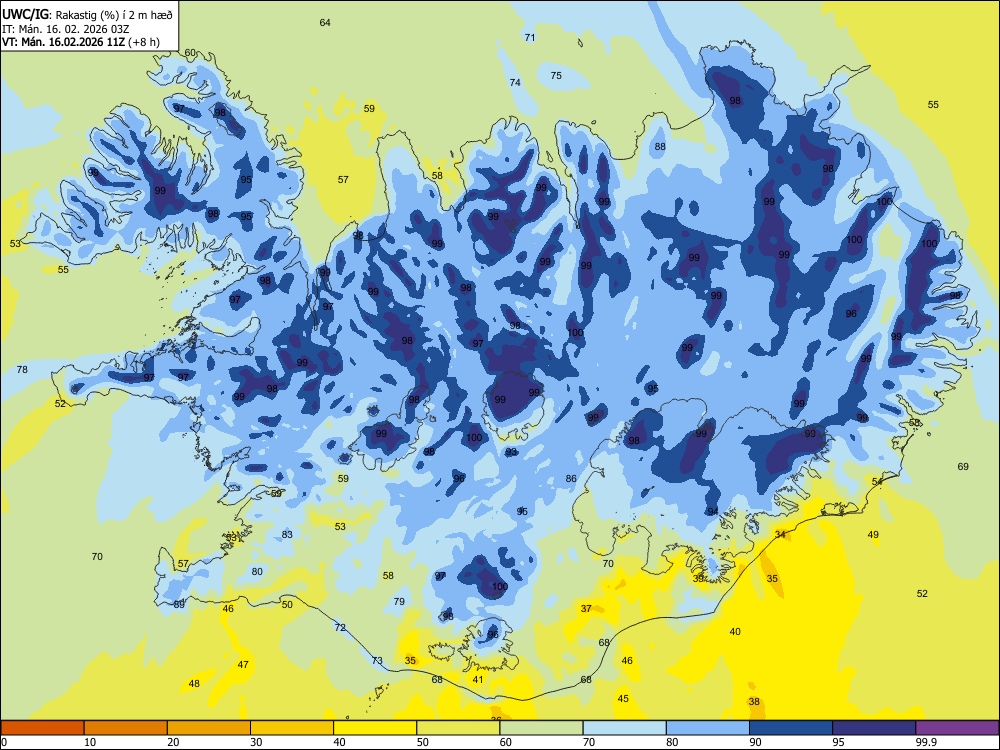Click the humidity value "71" on the map
1000x750 pixels.
click(x=530, y=38)
